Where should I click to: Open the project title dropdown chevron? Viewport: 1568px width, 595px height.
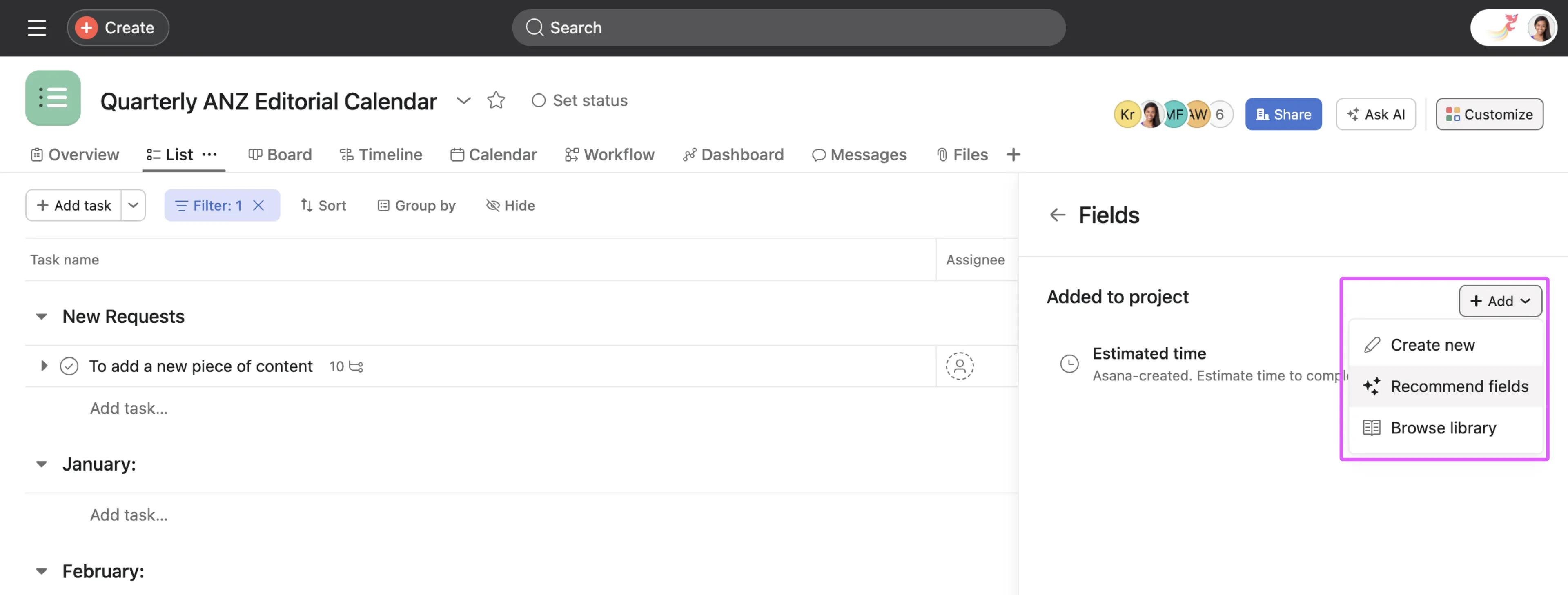(x=463, y=100)
